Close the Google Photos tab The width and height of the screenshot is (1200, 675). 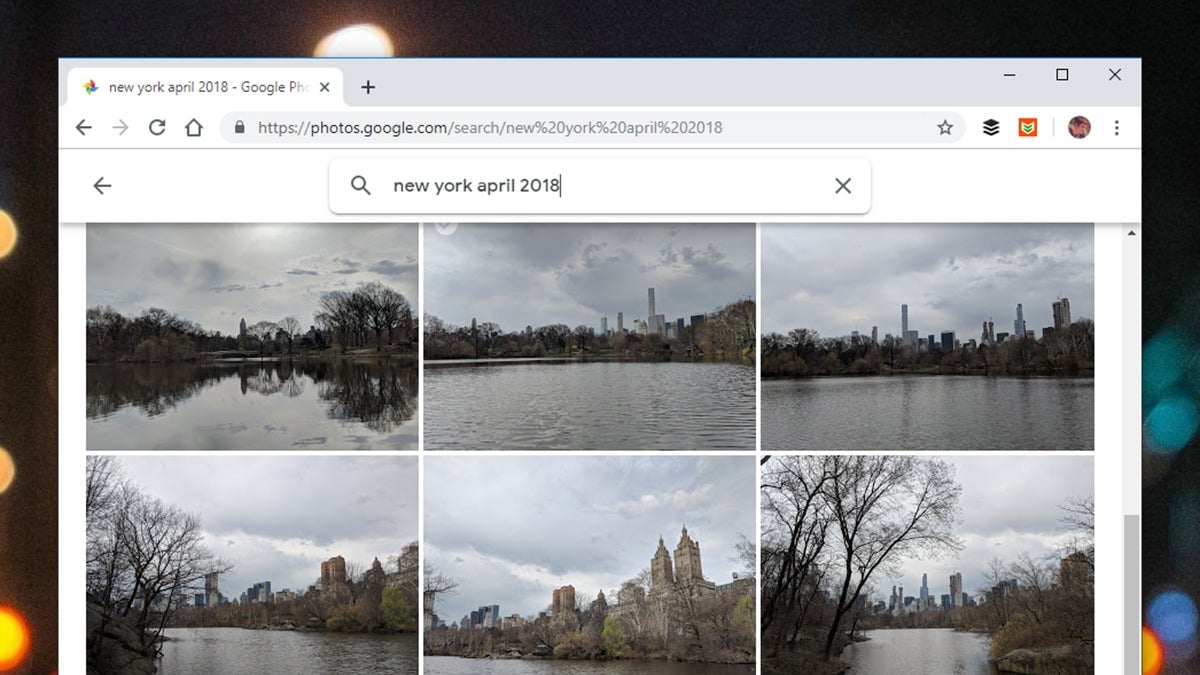tap(324, 87)
